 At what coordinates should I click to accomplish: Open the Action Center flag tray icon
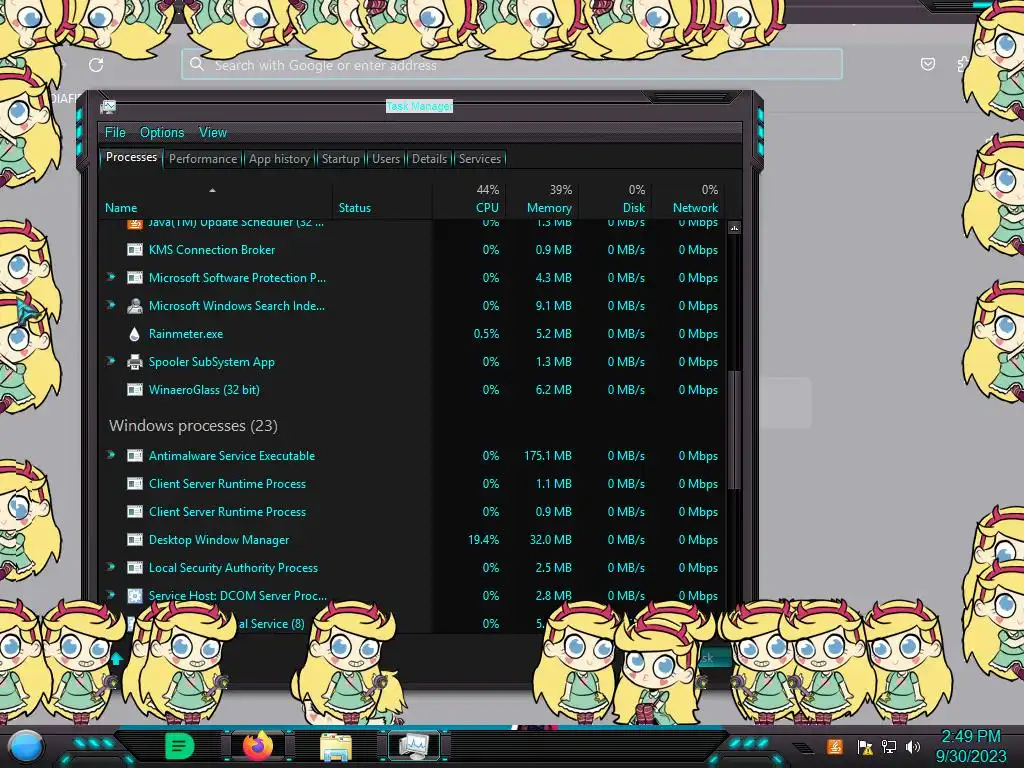click(x=865, y=747)
